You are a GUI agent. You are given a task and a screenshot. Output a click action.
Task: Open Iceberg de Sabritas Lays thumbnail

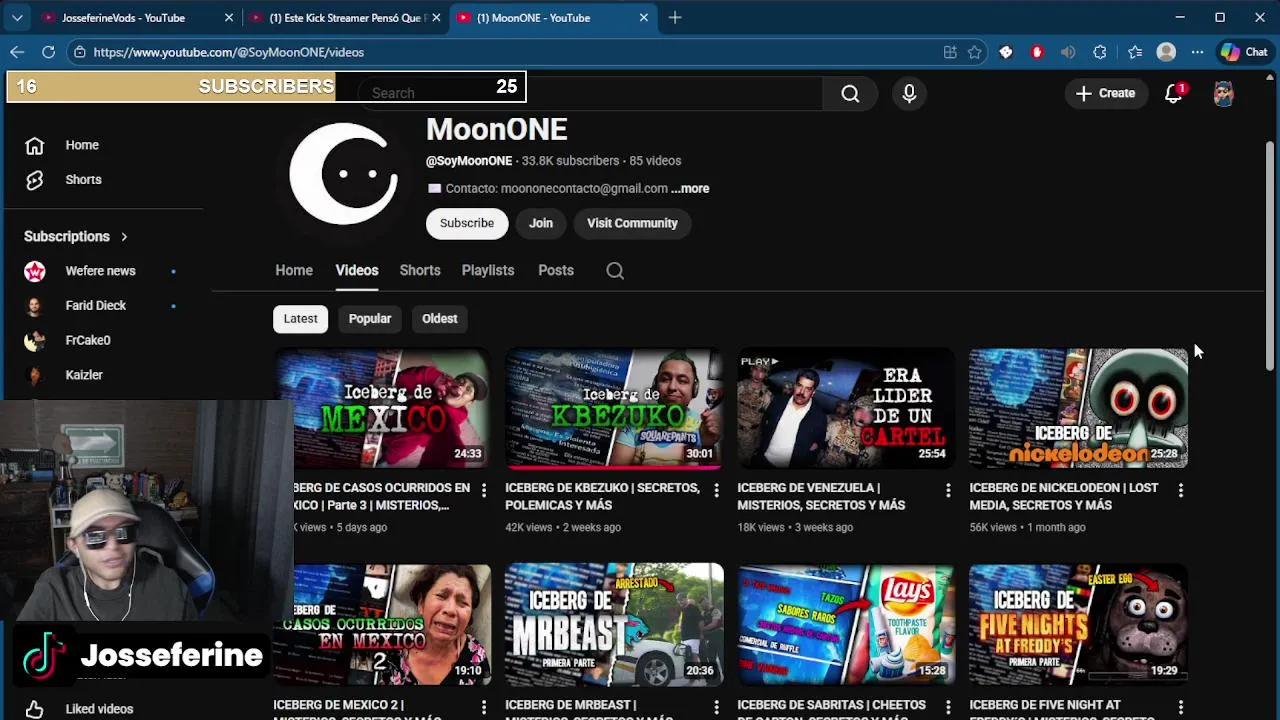pos(846,624)
